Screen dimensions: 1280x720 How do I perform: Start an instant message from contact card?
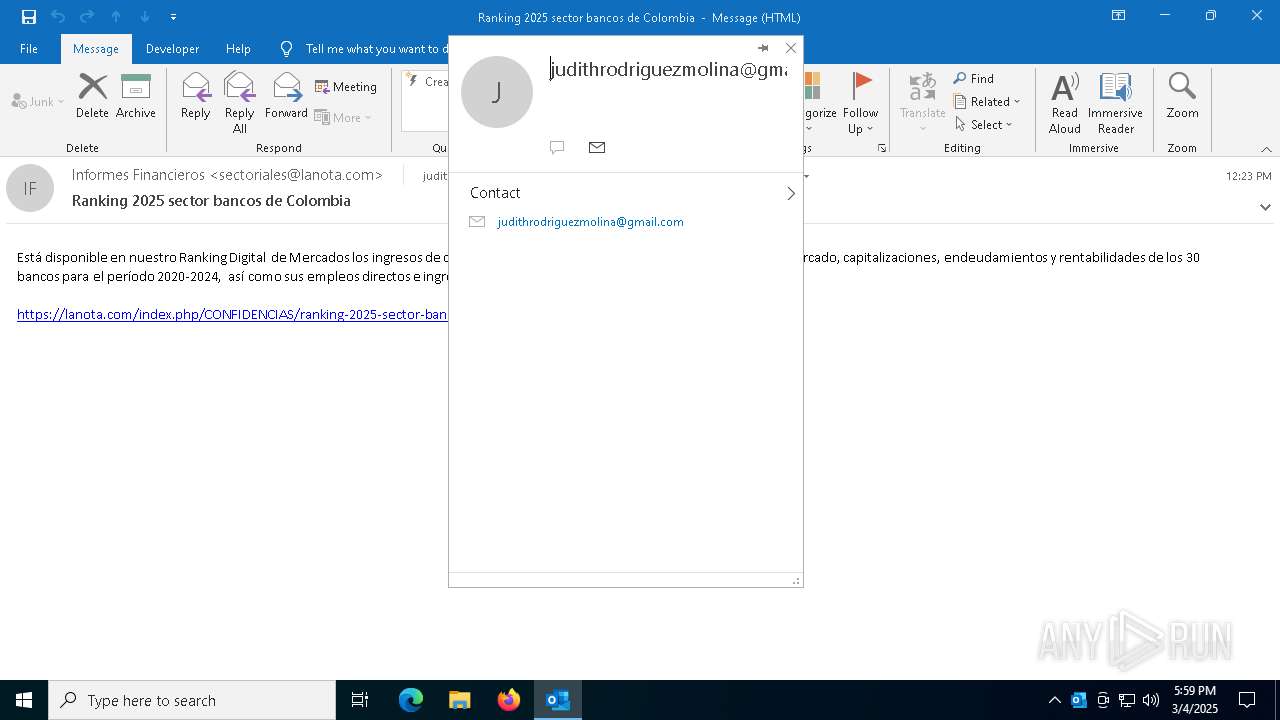[557, 147]
